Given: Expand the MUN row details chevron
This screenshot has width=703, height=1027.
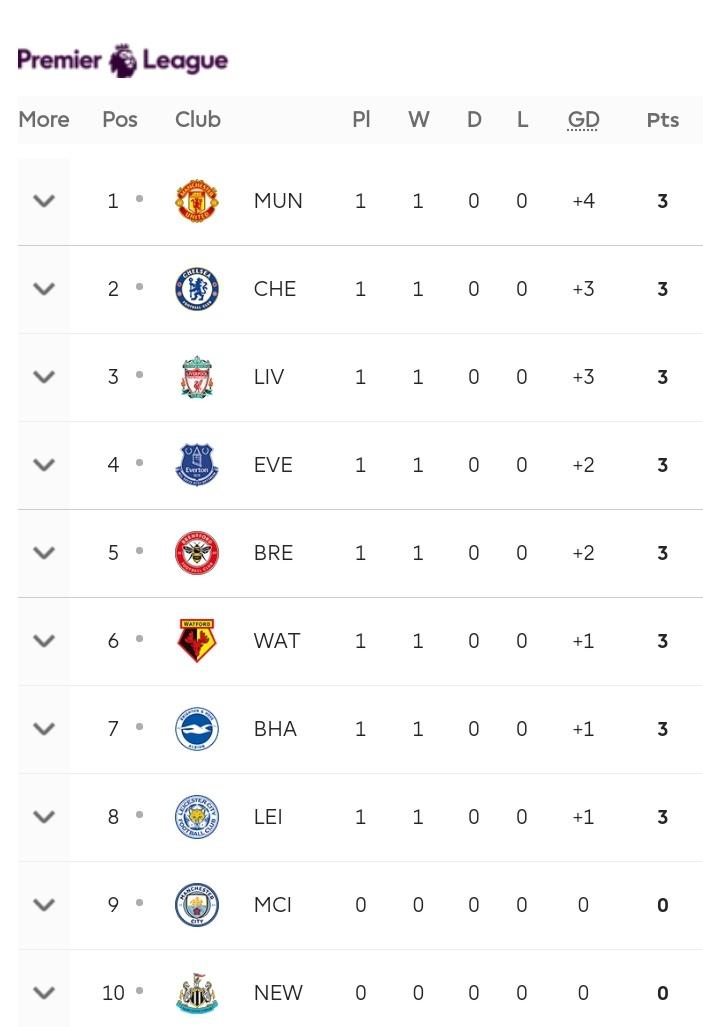Looking at the screenshot, I should click(44, 201).
